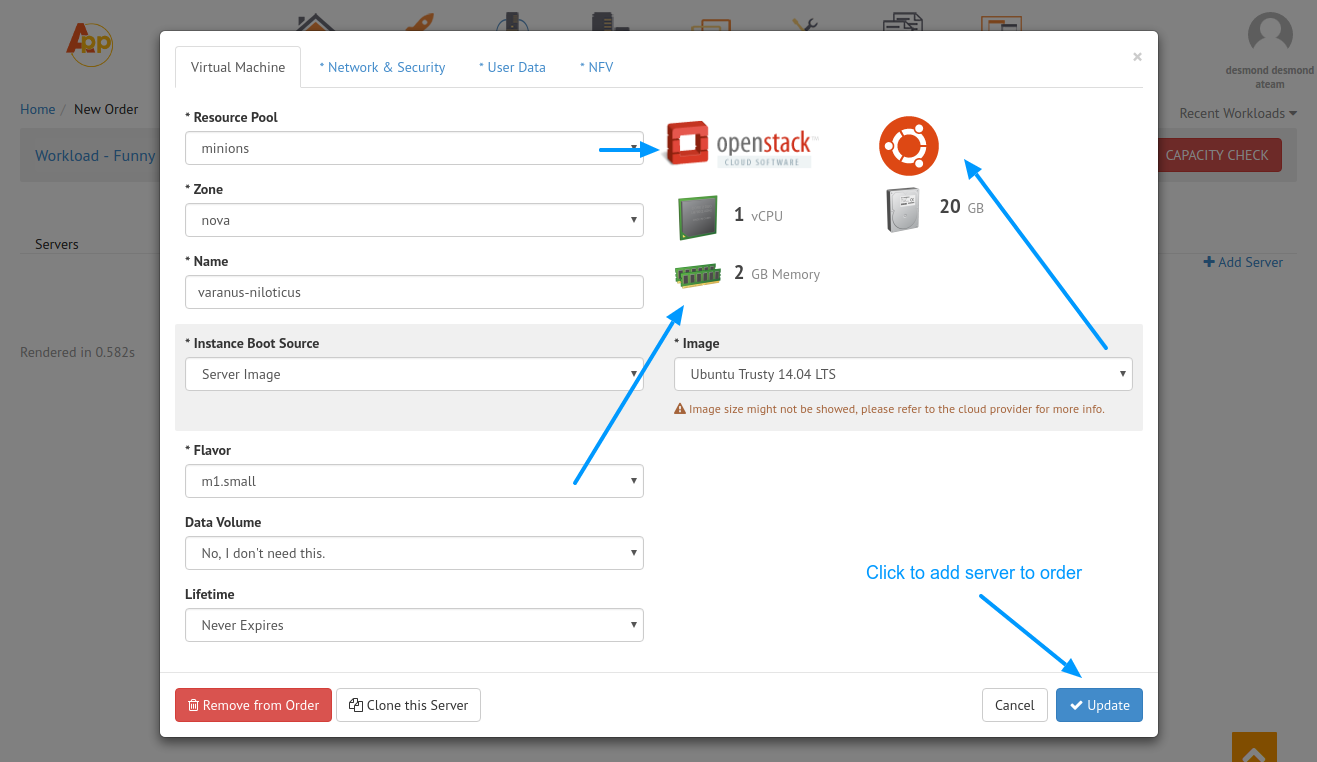
Task: Click the 20 GB hard disk icon
Action: (x=903, y=210)
